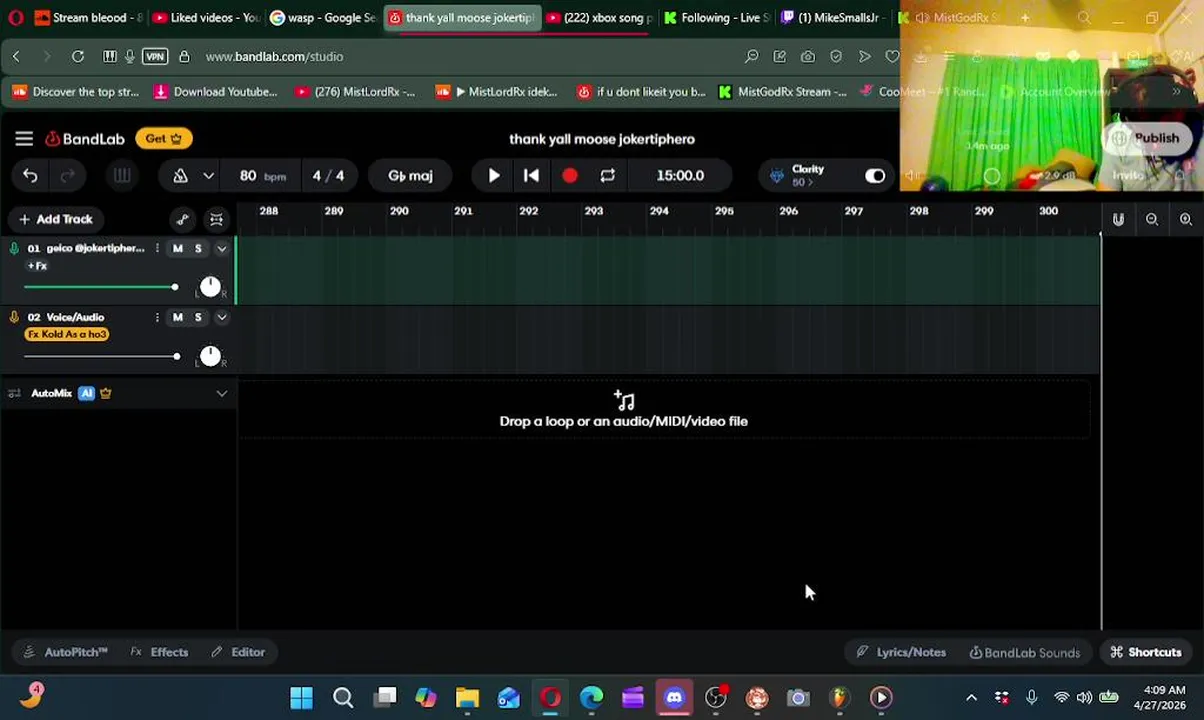
Task: Toggle the magnet snap icon
Action: 1118,219
